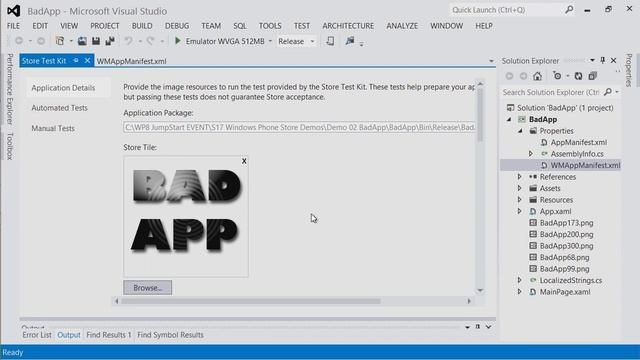Open the Release configuration dropdown
The height and width of the screenshot is (360, 640).
pos(296,41)
